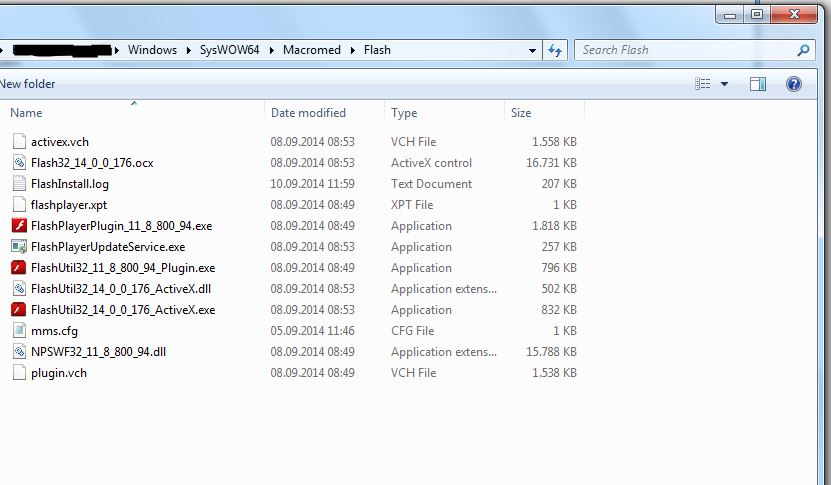Select the file name FlashPlayerPlugin_11_8_800_94.exe

(121, 226)
